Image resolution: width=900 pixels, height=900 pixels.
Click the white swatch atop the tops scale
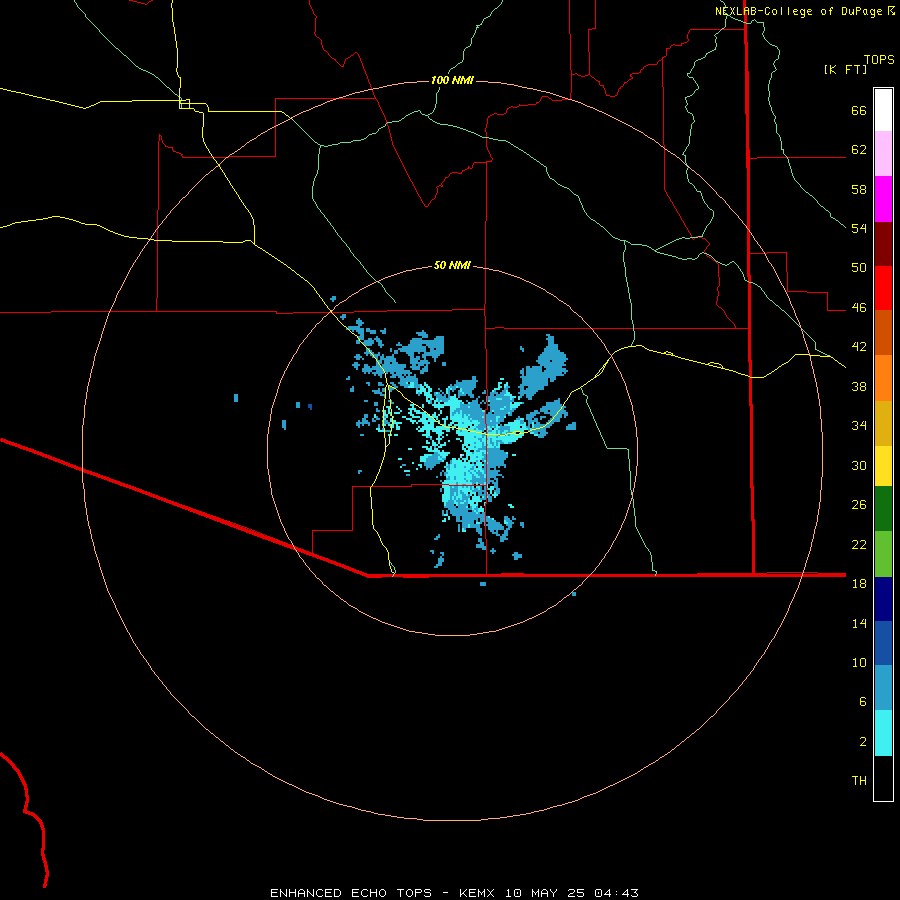coord(883,110)
